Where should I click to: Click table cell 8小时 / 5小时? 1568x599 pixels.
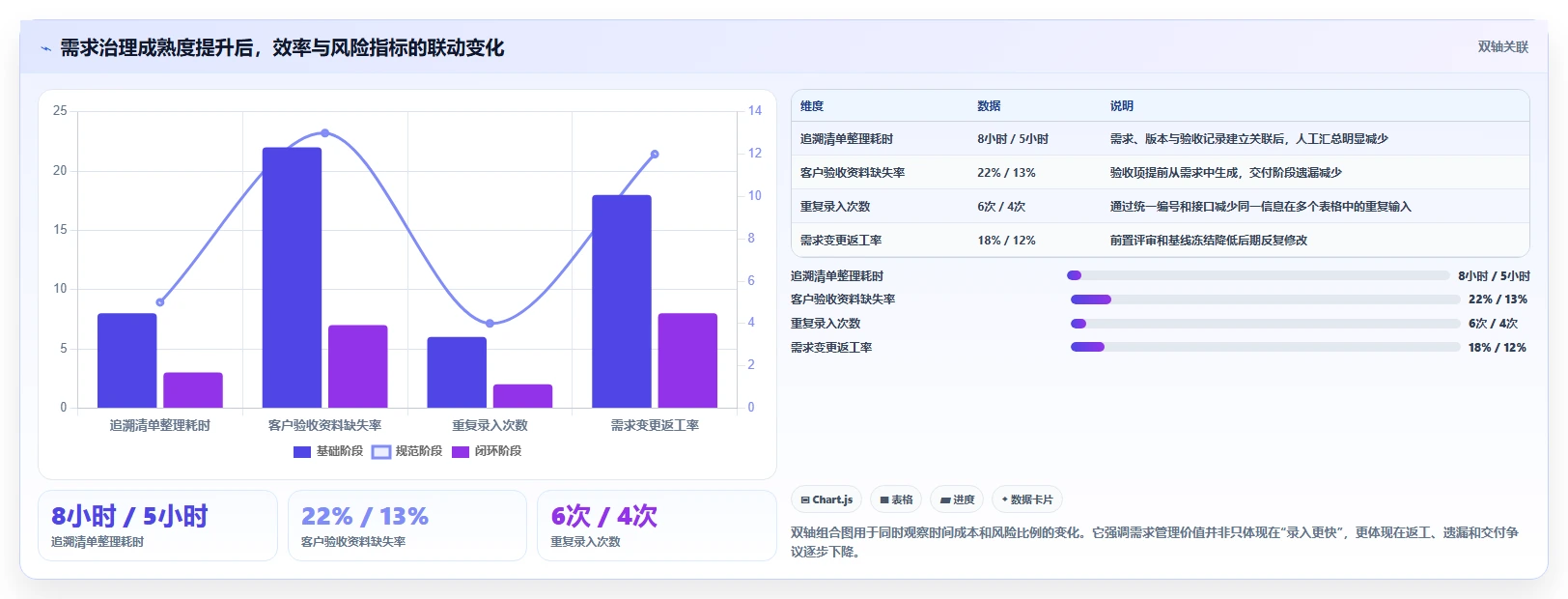point(1013,139)
